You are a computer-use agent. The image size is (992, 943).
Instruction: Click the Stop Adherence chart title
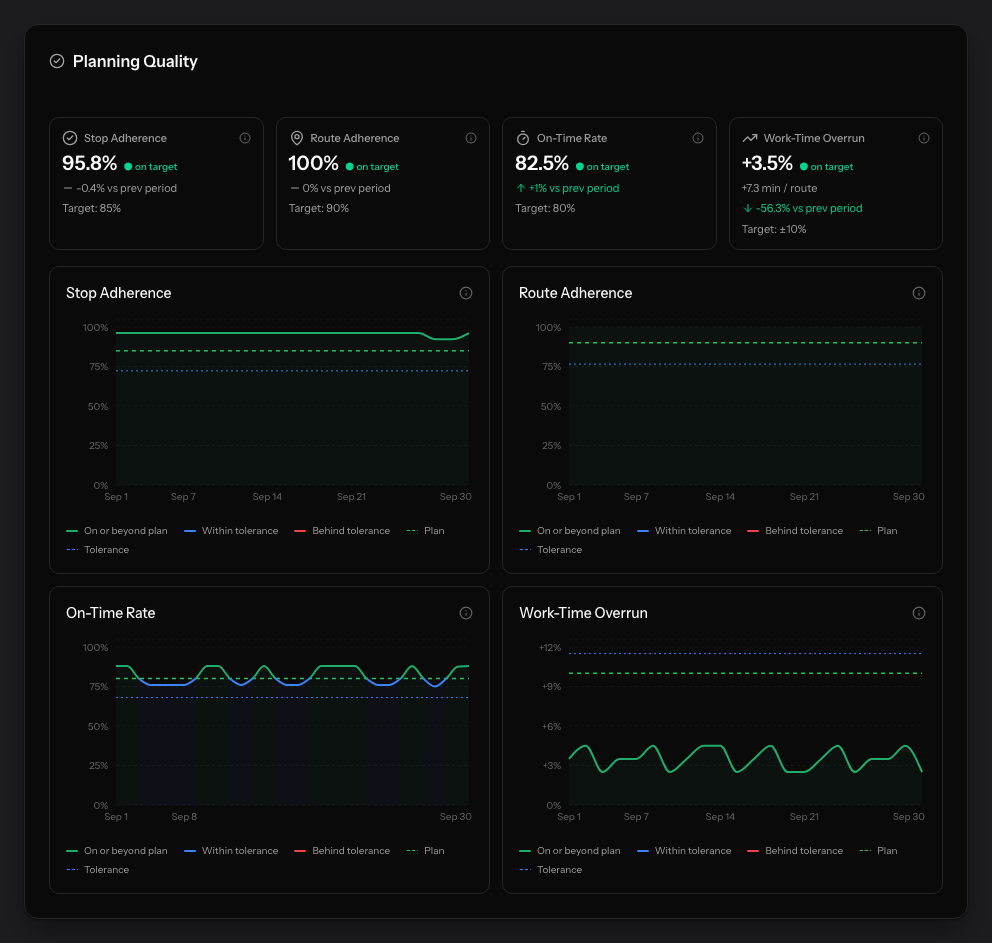click(x=118, y=293)
